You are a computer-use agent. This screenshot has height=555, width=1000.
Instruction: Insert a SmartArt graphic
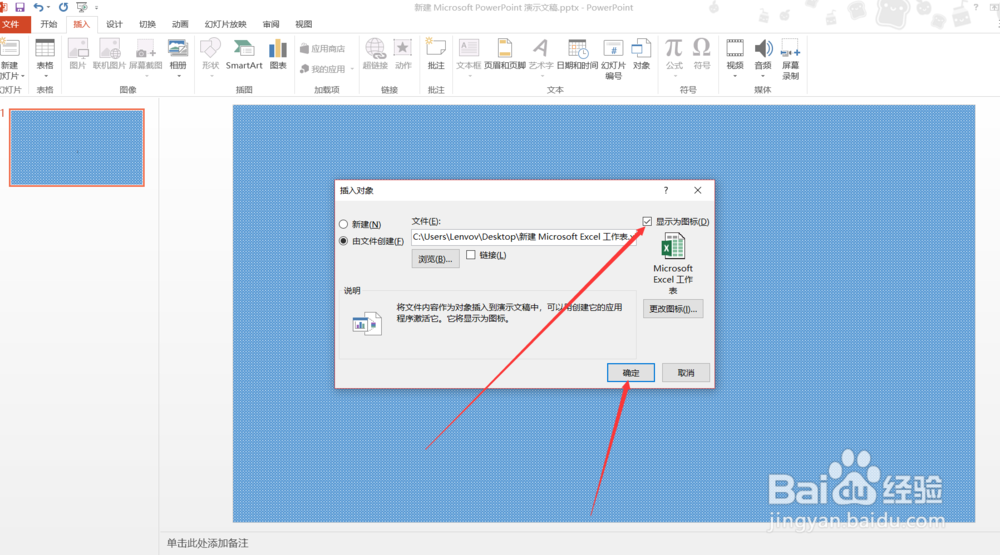244,54
